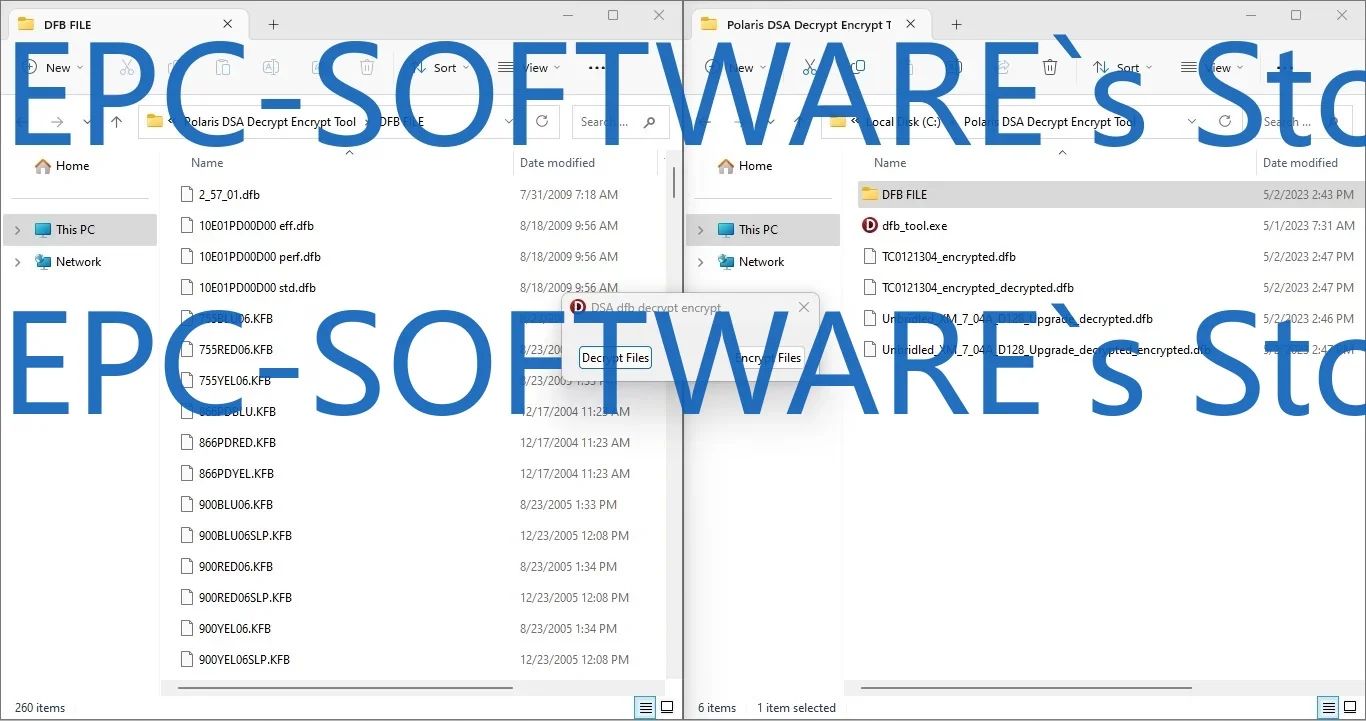Click the Decrypt Files button
Image resolution: width=1366 pixels, height=721 pixels.
pyautogui.click(x=615, y=358)
